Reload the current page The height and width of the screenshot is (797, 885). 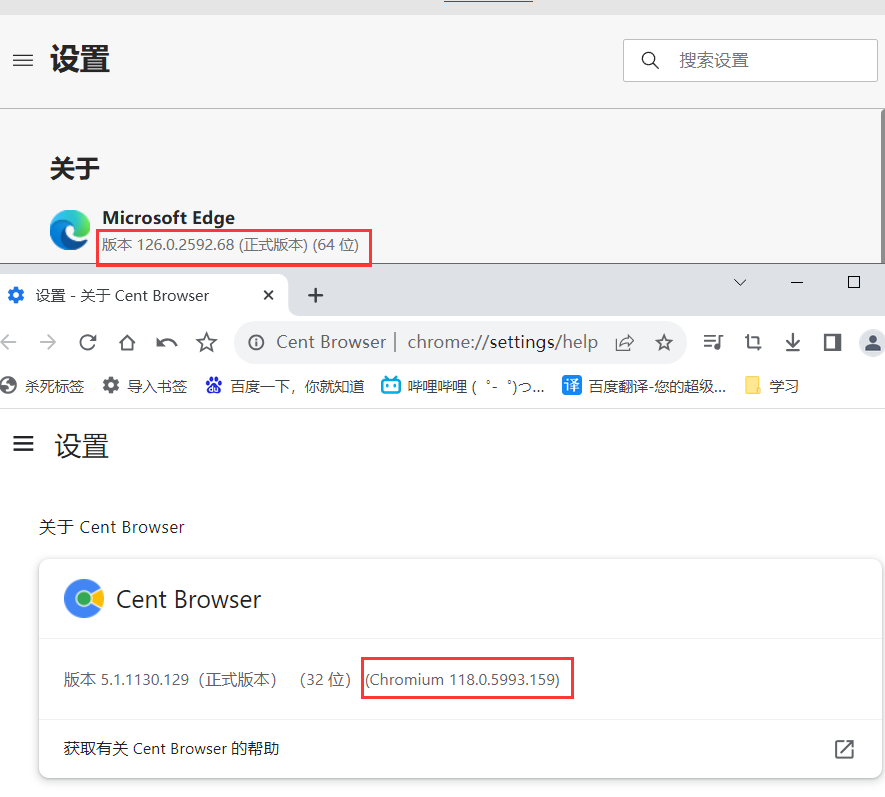point(87,342)
